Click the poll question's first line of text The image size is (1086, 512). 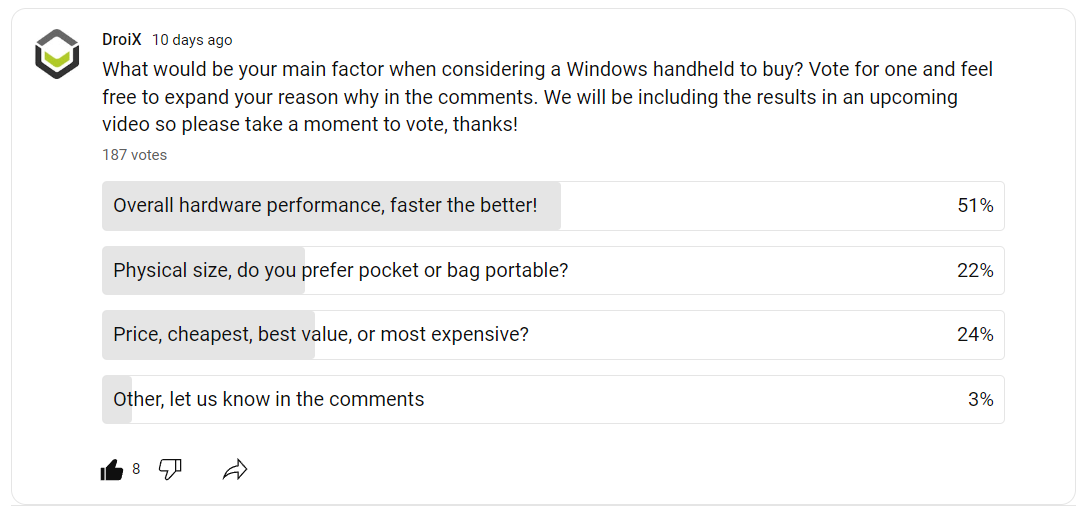547,70
